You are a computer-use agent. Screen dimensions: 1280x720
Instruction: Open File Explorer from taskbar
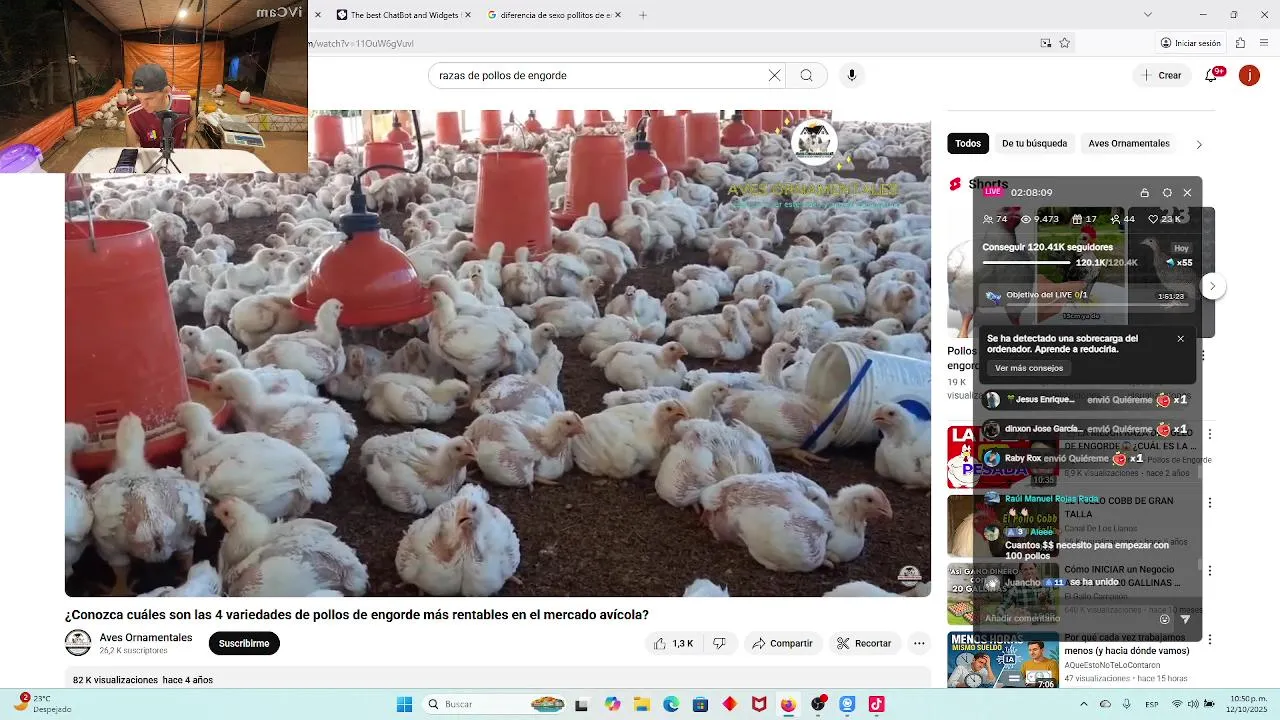641,704
